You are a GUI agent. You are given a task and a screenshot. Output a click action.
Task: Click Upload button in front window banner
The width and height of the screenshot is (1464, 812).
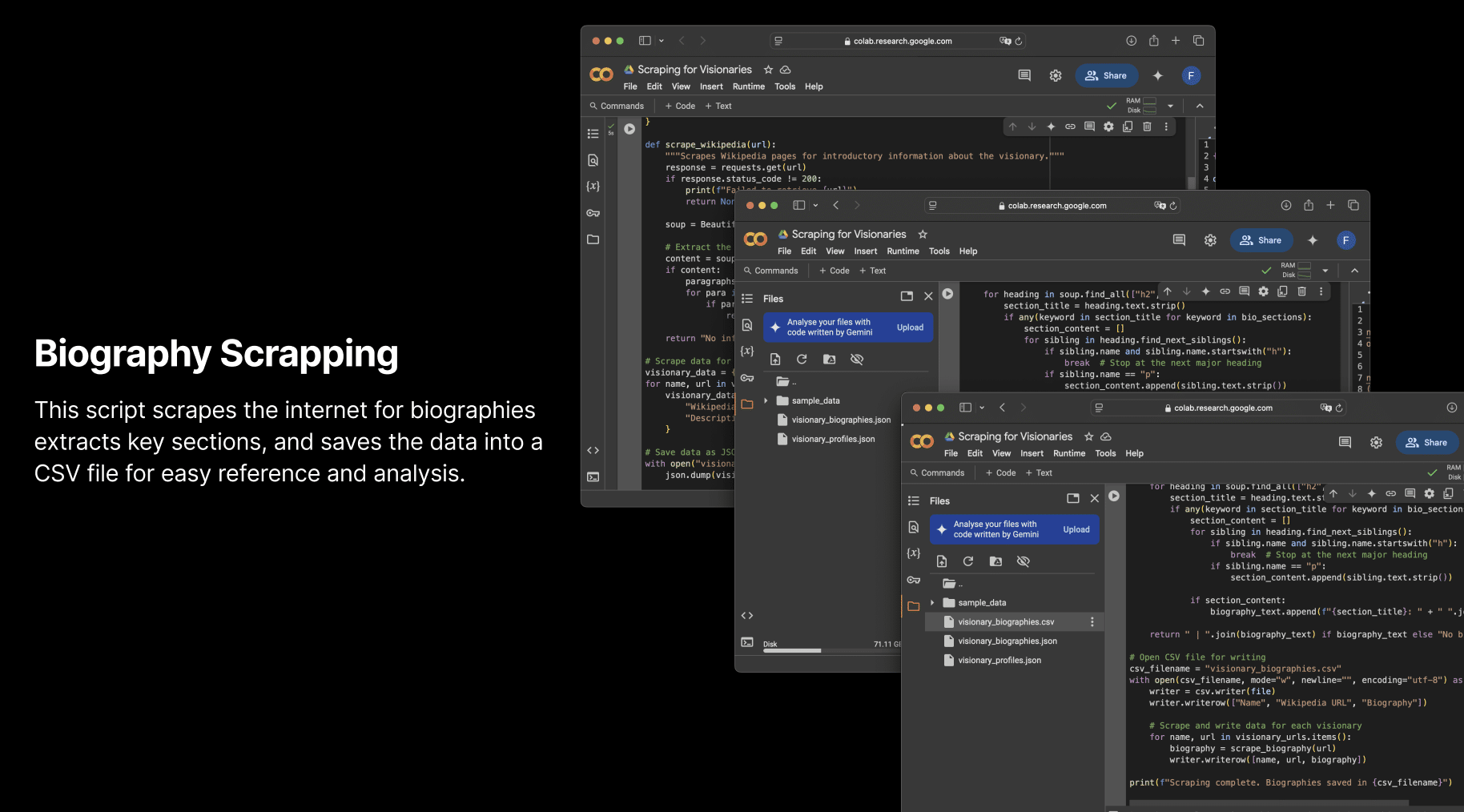pos(1076,529)
